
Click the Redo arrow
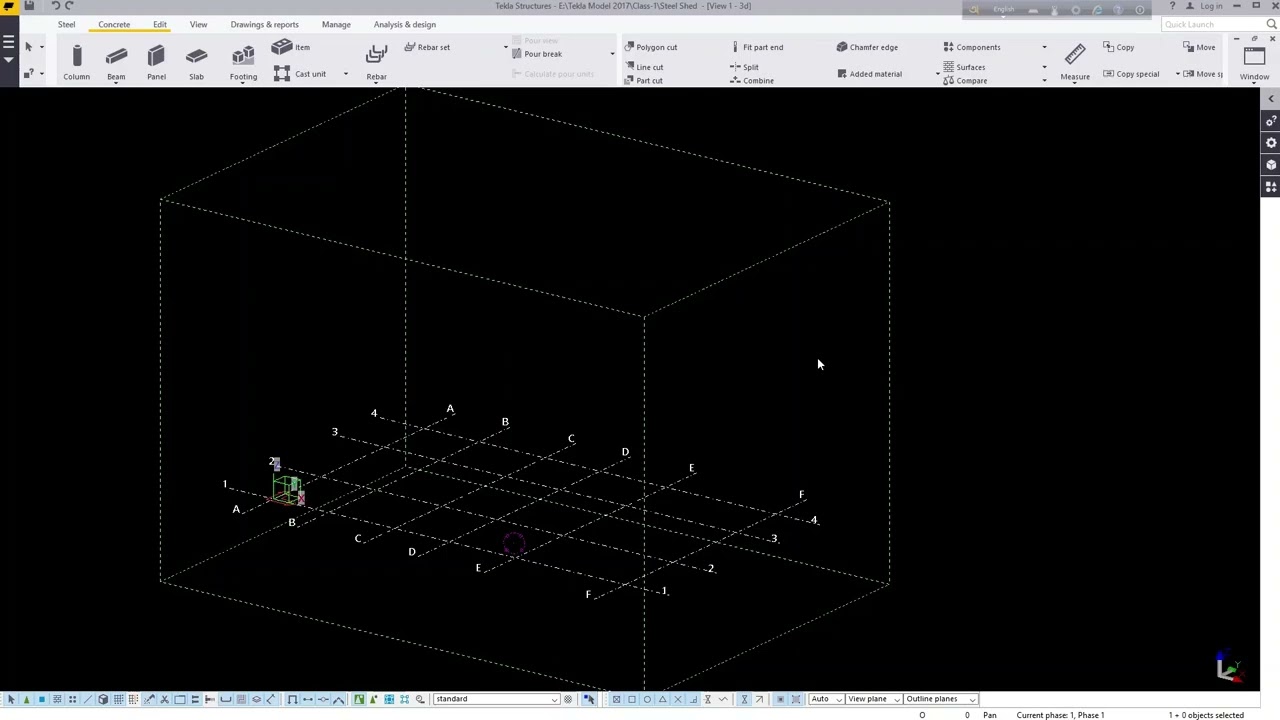pos(69,6)
